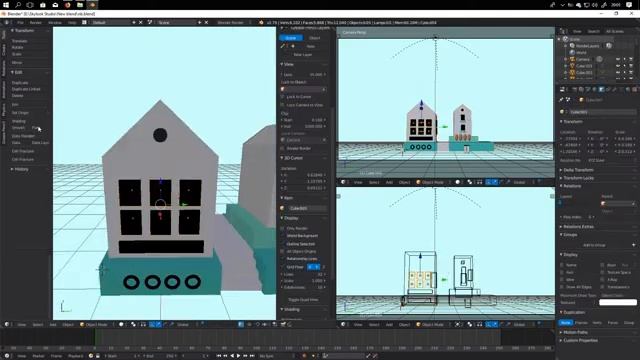
Task: Click the editor type icon in the wireframe view header
Action: (343, 324)
